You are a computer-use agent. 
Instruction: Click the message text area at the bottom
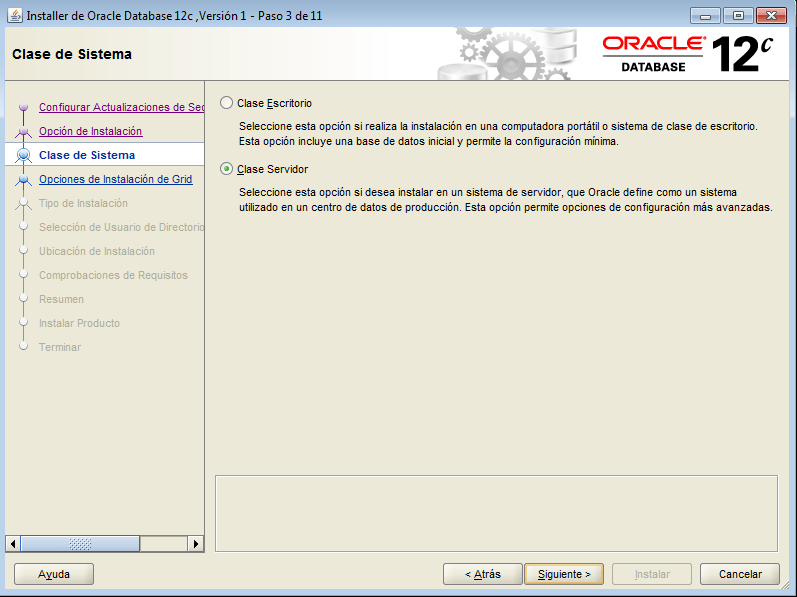coord(497,513)
